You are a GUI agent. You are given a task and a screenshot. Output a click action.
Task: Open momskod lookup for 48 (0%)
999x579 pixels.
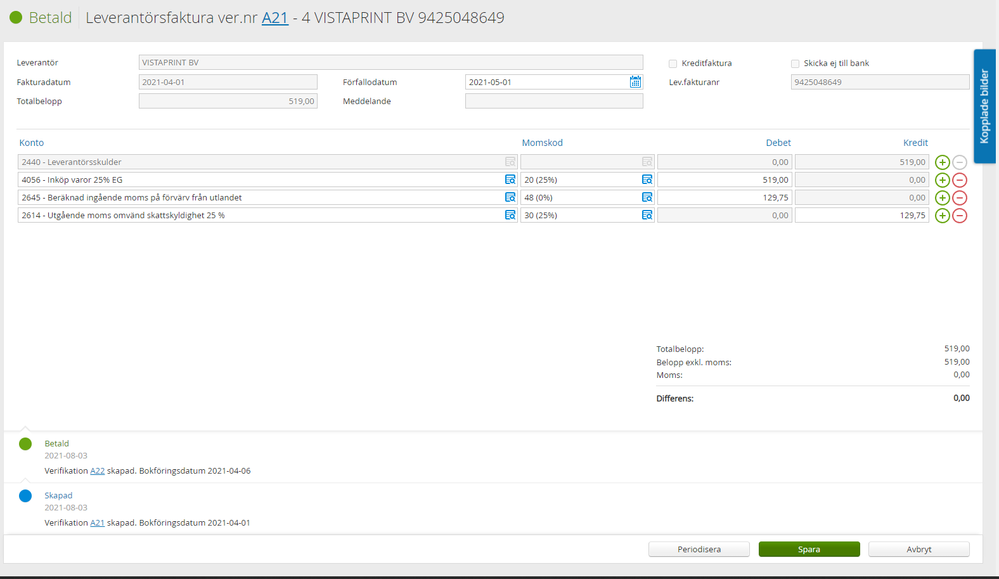(647, 198)
